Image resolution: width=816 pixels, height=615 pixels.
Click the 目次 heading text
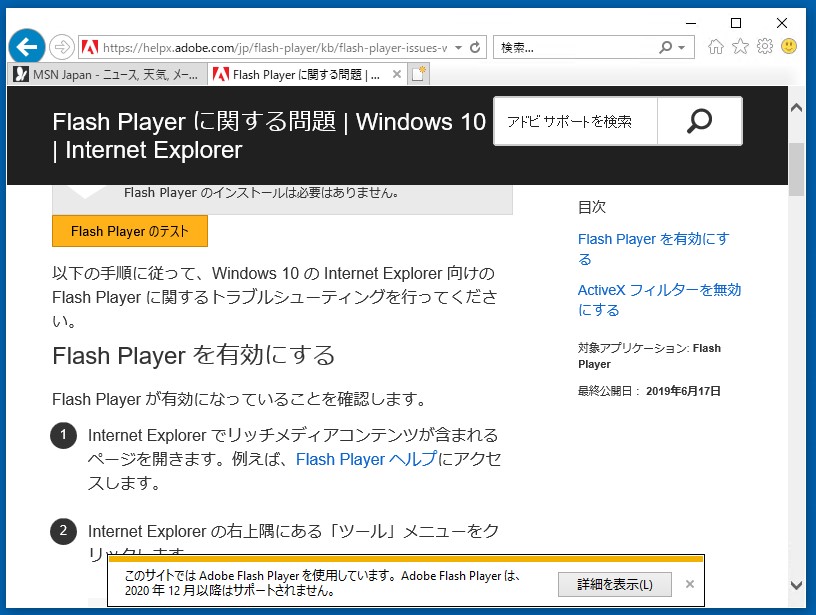point(592,207)
